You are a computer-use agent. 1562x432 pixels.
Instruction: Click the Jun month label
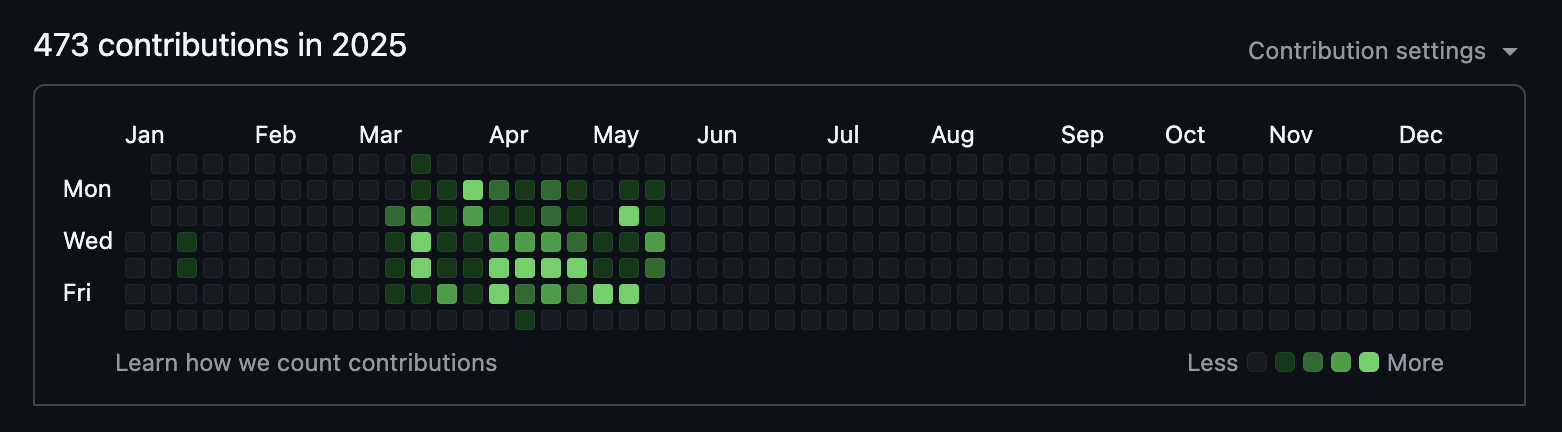coord(717,135)
